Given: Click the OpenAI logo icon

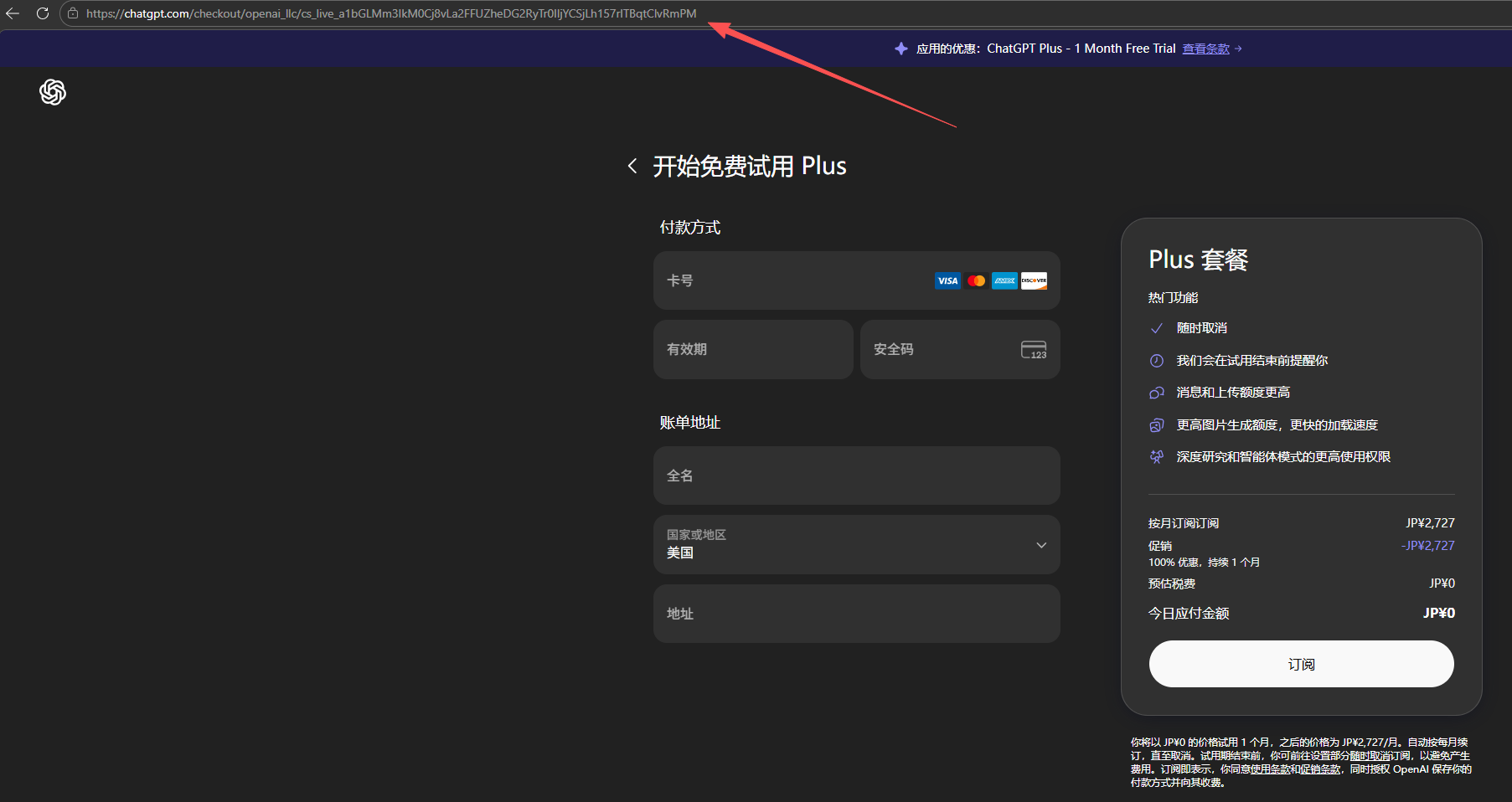Looking at the screenshot, I should click(53, 92).
